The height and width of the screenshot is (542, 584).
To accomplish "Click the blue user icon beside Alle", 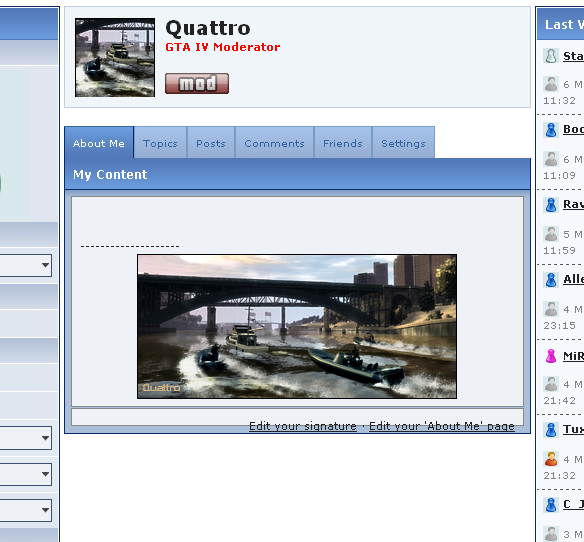I will pos(551,279).
